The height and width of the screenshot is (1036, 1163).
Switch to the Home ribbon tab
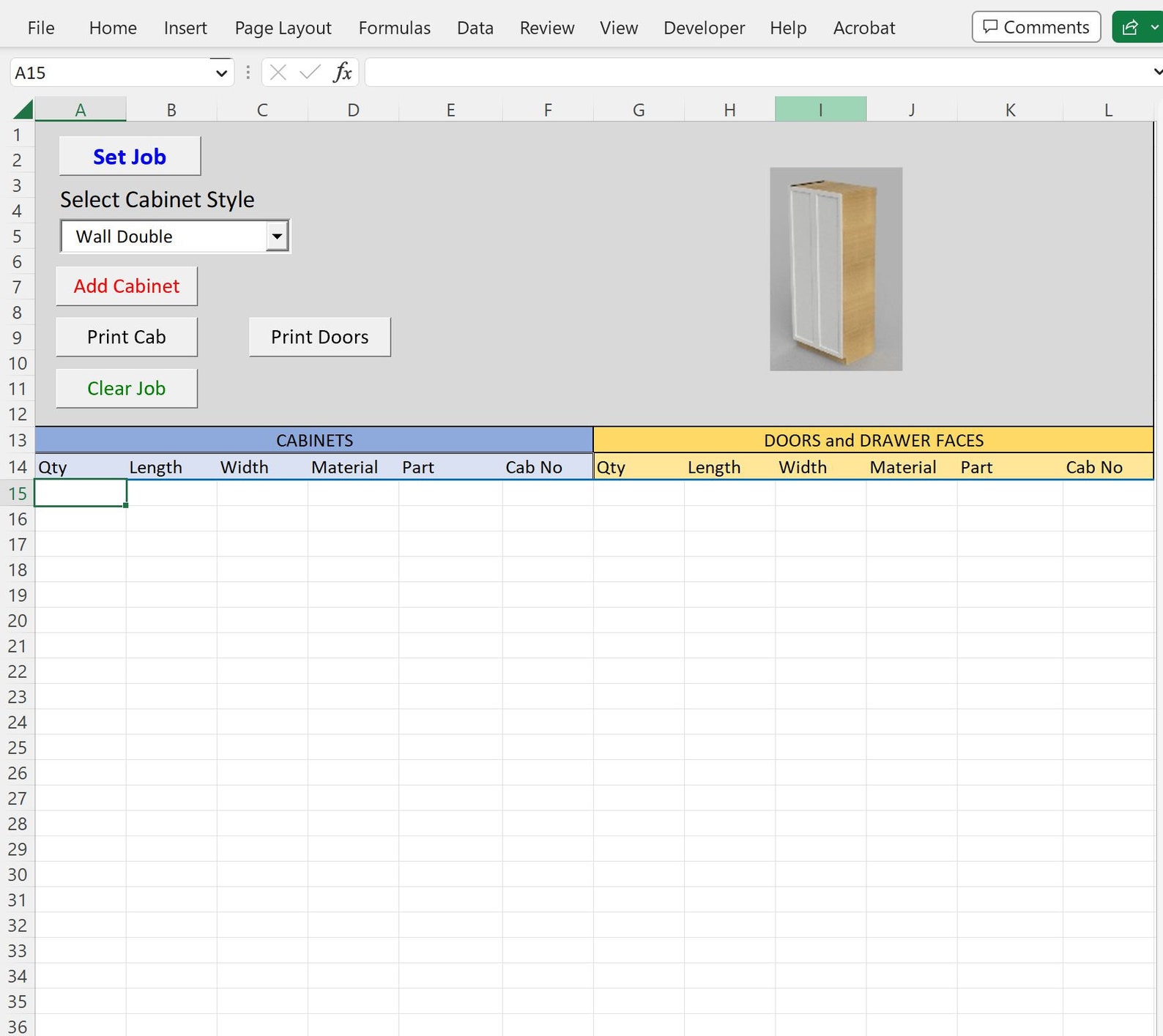click(113, 28)
